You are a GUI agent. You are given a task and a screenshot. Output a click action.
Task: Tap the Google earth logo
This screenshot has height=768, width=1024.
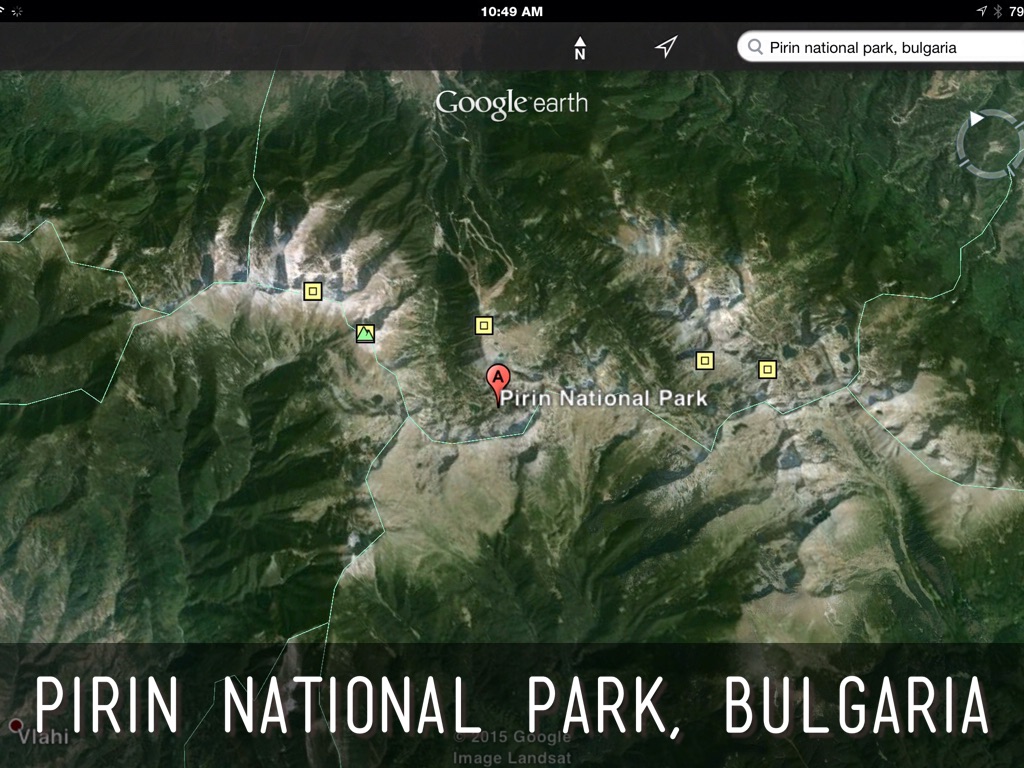click(x=511, y=103)
